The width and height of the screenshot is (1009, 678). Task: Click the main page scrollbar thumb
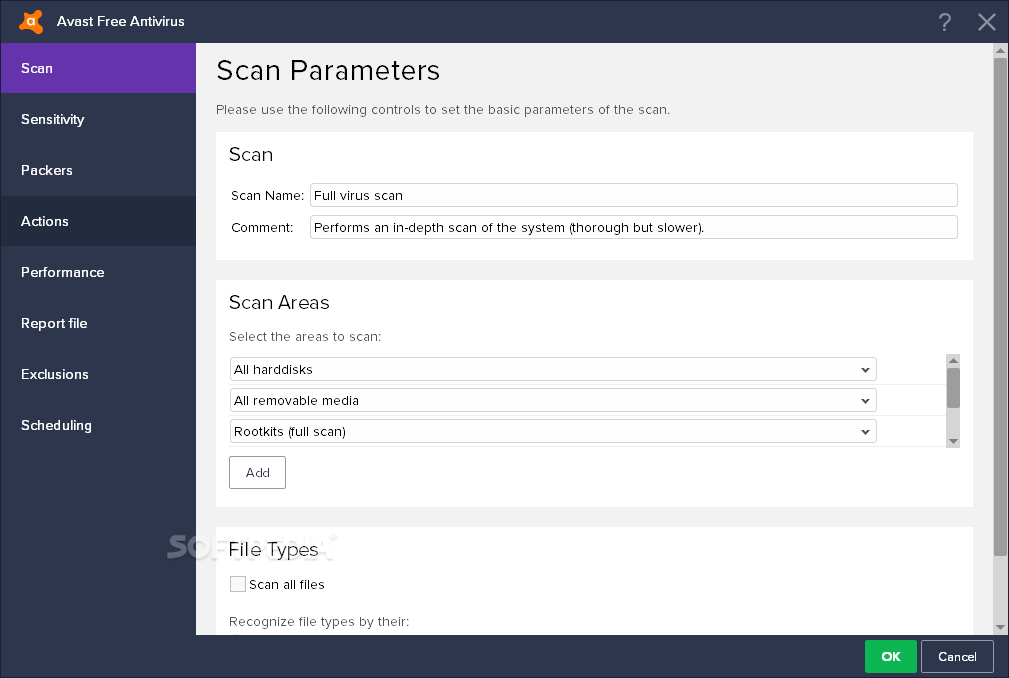pos(1000,307)
